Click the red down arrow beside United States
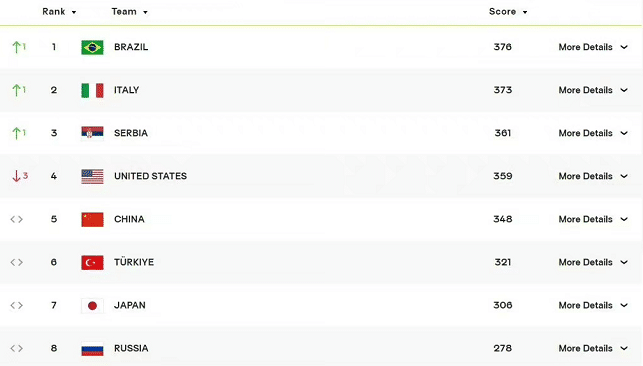This screenshot has height=366, width=643. (16, 176)
